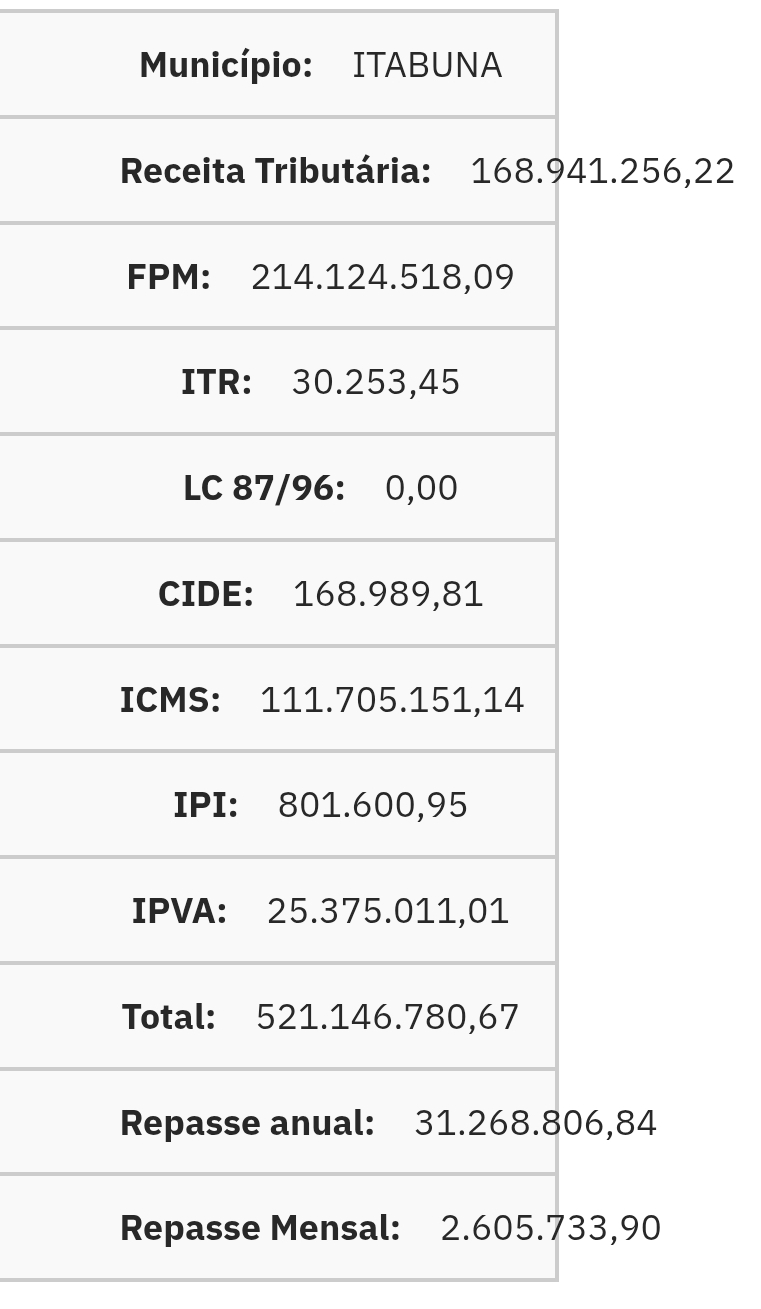Image resolution: width=761 pixels, height=1309 pixels.
Task: Click the Município label
Action: point(226,65)
